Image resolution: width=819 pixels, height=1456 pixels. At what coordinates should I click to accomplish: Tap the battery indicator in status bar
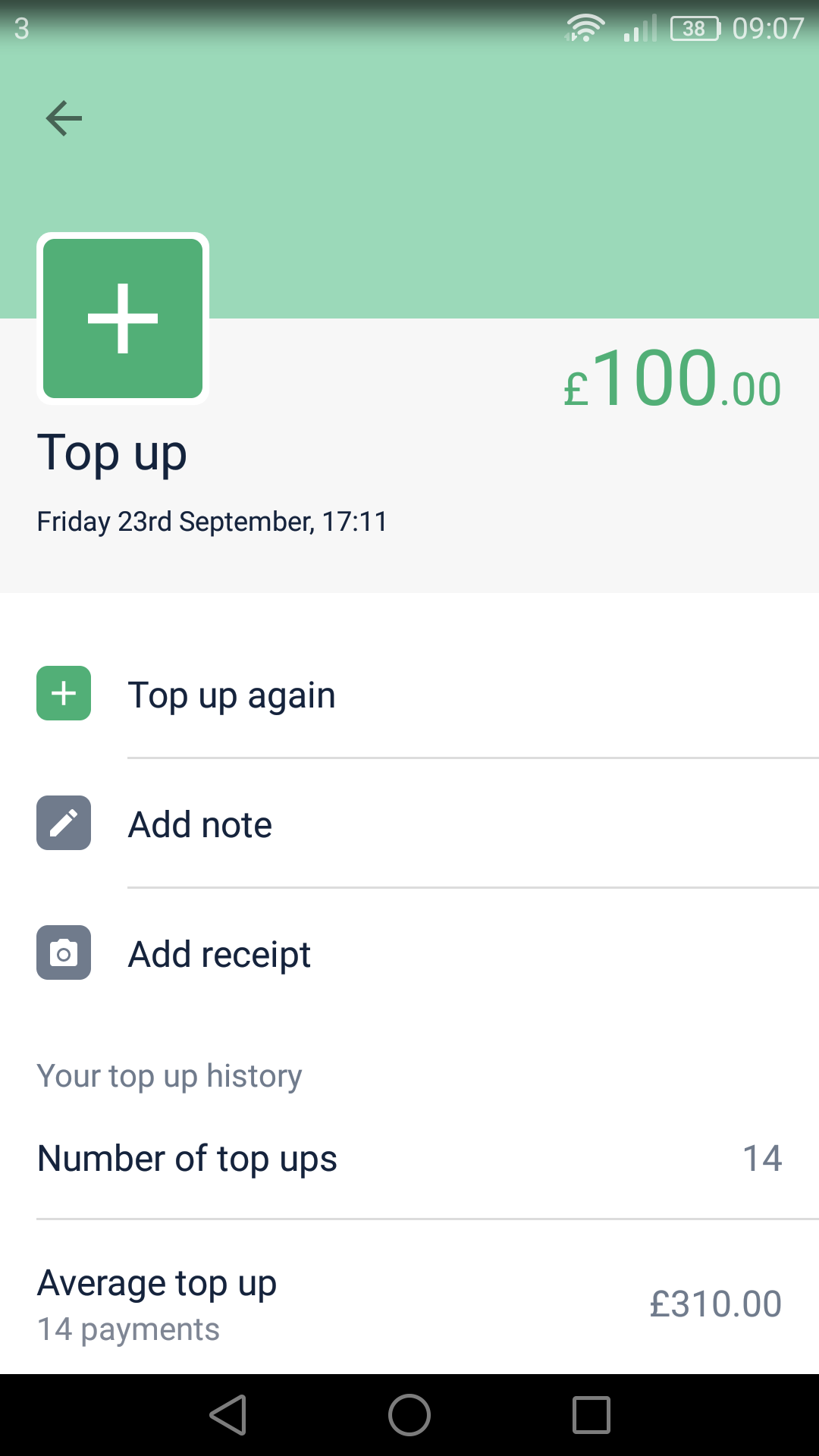click(695, 29)
